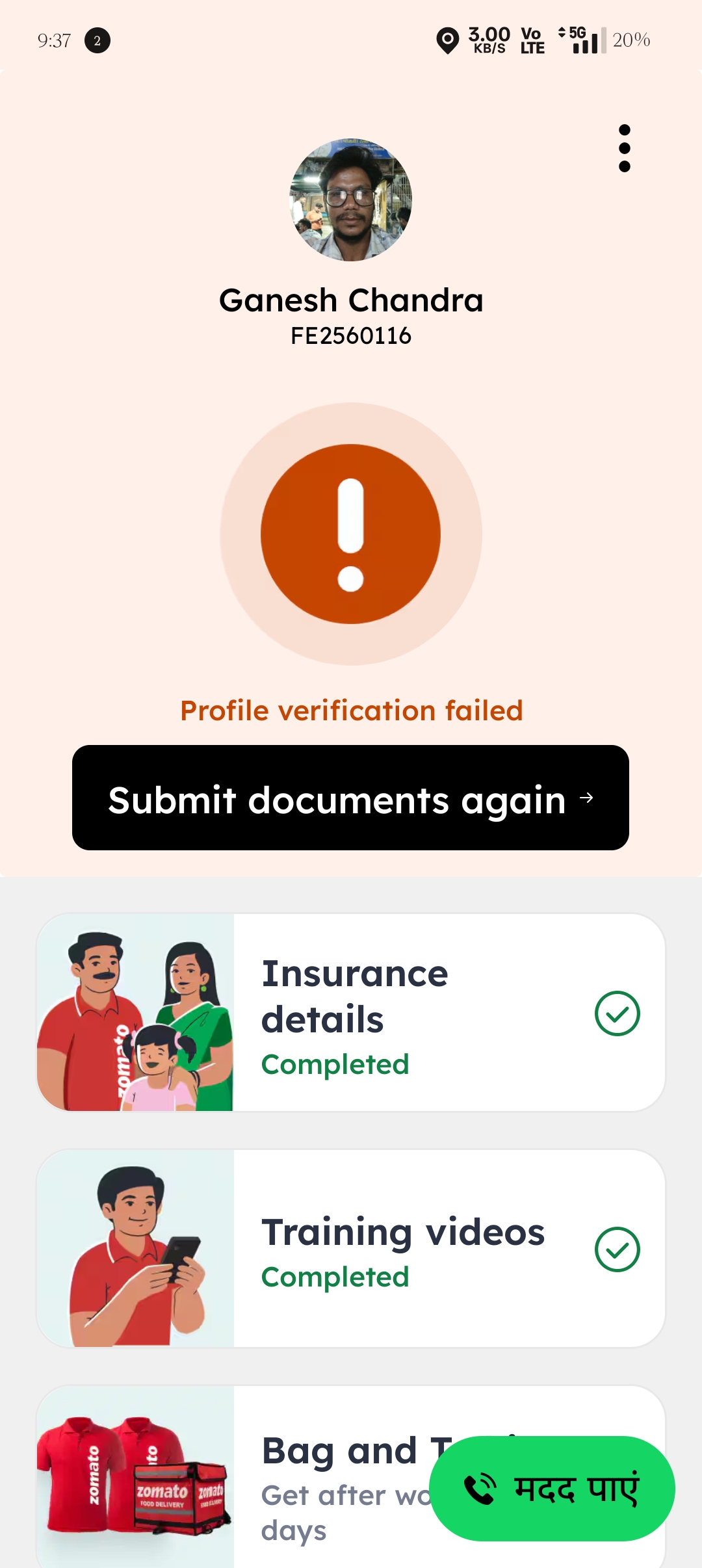Tap the location icon in status bar
The height and width of the screenshot is (1568, 702).
[x=447, y=40]
